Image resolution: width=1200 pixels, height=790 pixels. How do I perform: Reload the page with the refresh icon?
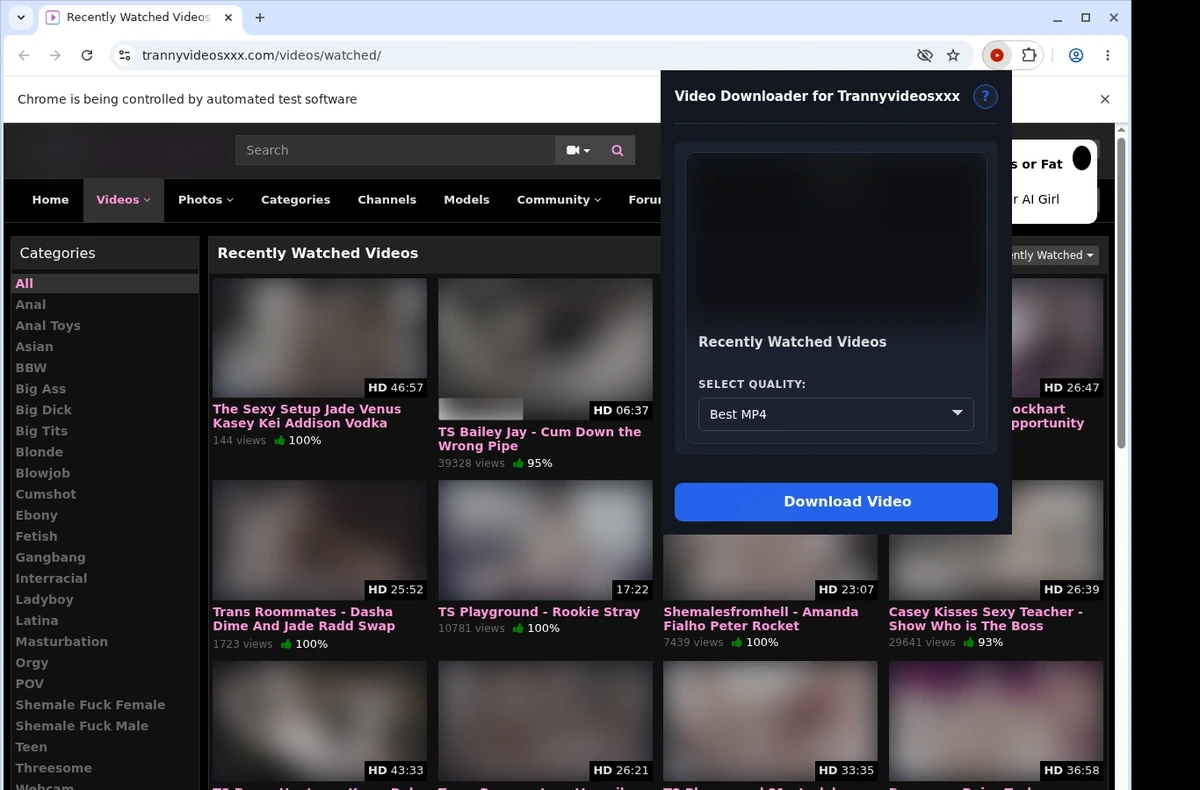[x=87, y=56]
